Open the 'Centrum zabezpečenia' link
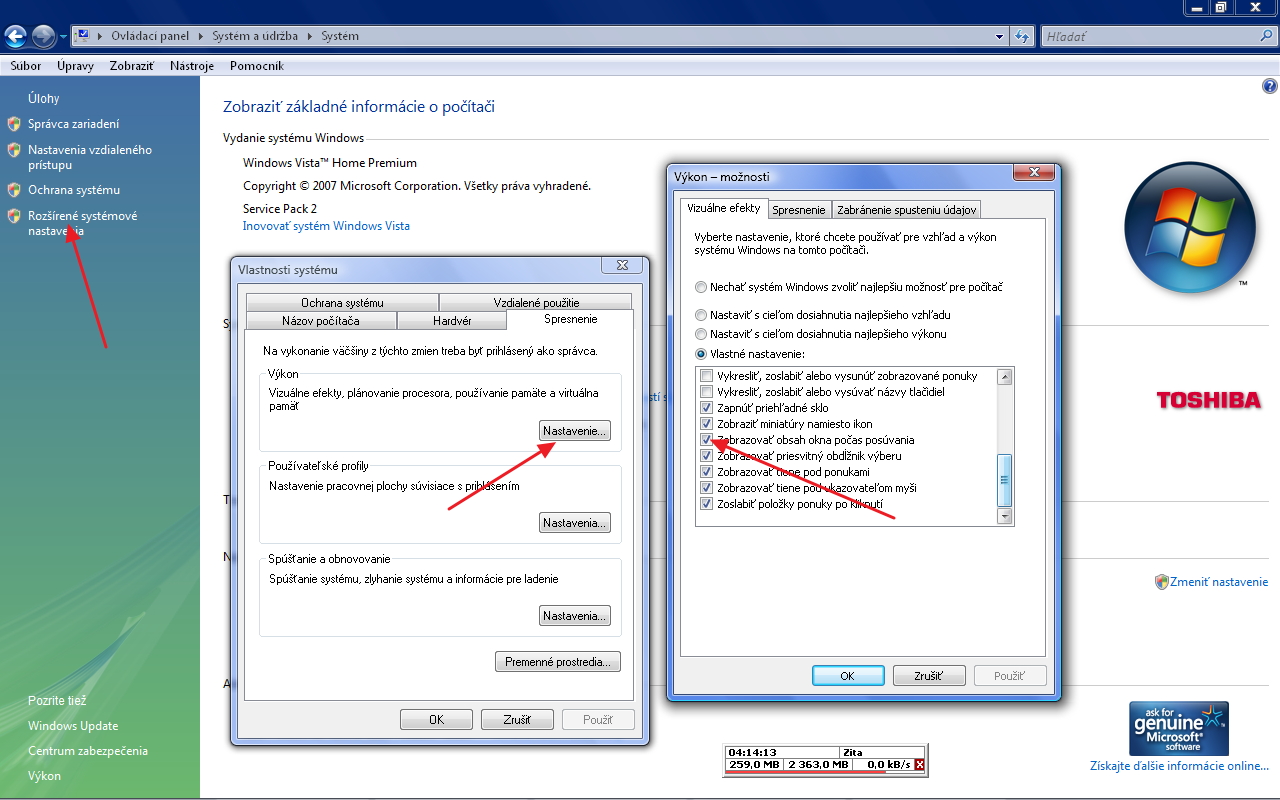This screenshot has height=800, width=1280. click(x=88, y=751)
